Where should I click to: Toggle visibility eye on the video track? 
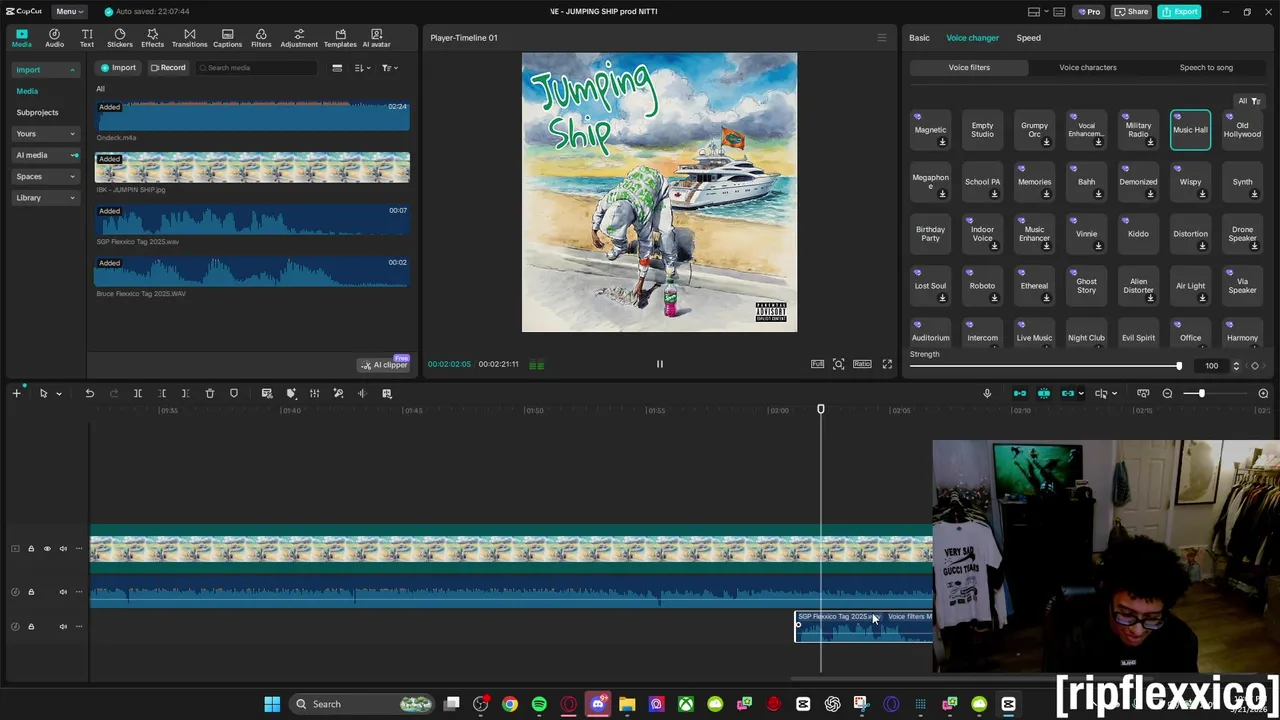pos(46,548)
